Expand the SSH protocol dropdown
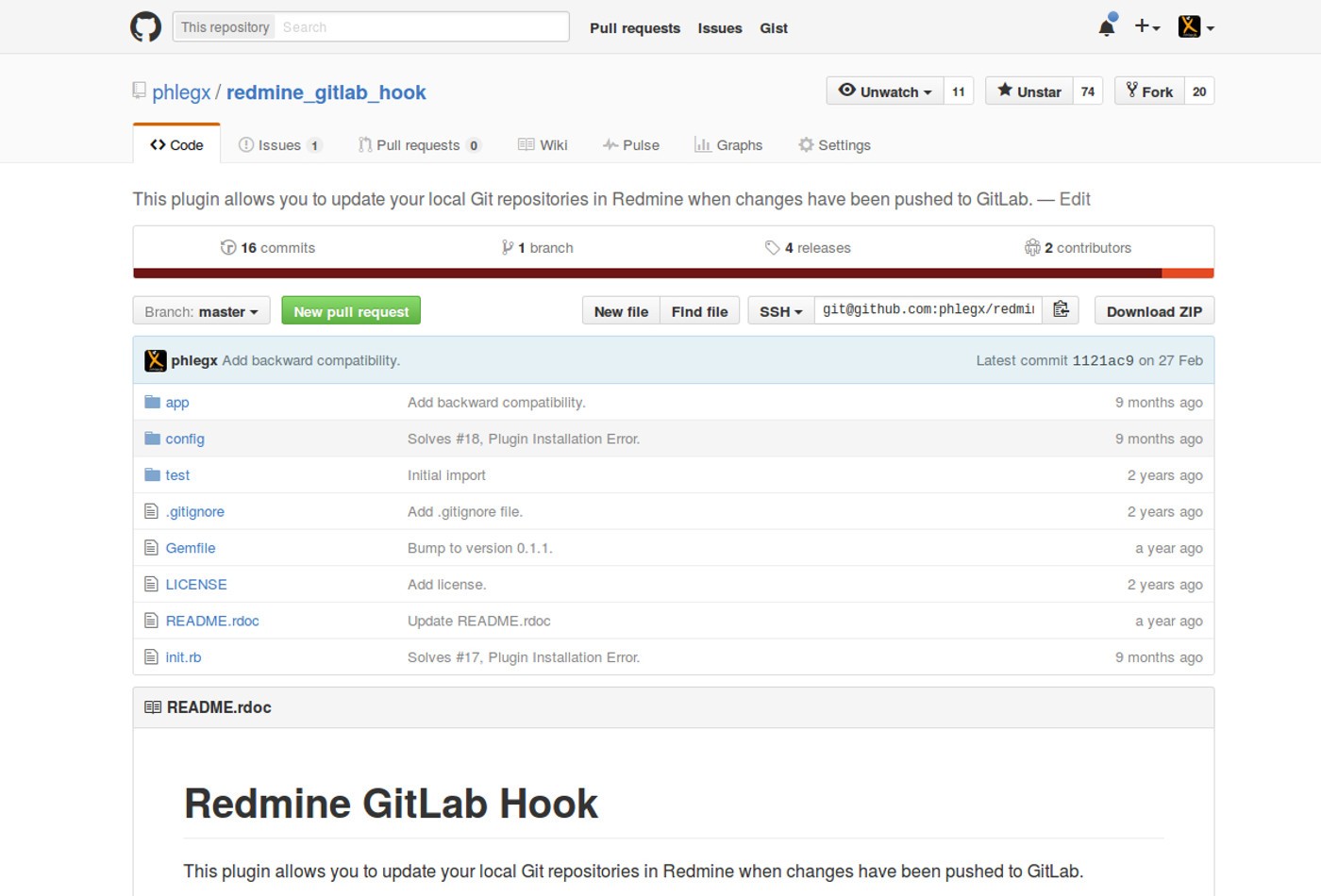This screenshot has height=896, width=1321. (x=781, y=310)
